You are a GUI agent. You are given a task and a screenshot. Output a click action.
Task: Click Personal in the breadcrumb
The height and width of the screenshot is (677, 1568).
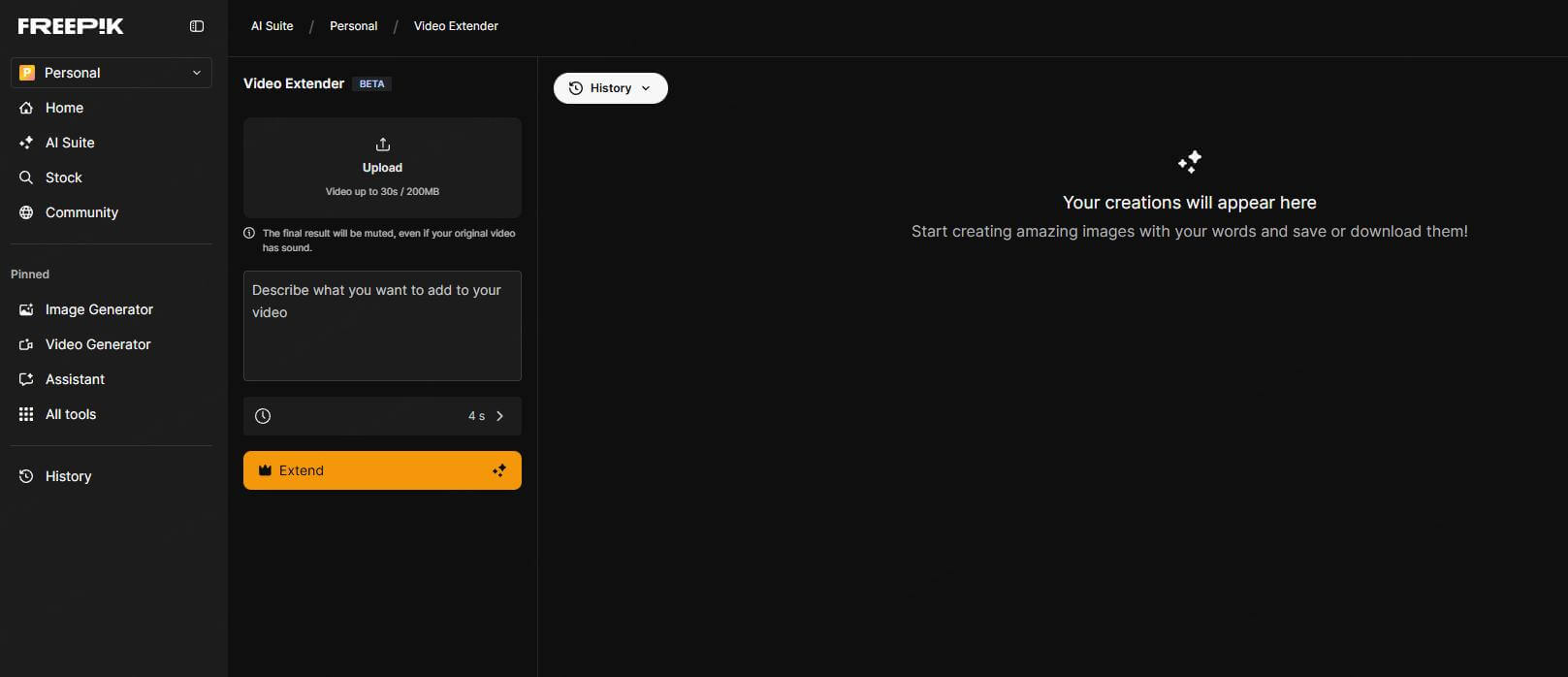coord(353,26)
